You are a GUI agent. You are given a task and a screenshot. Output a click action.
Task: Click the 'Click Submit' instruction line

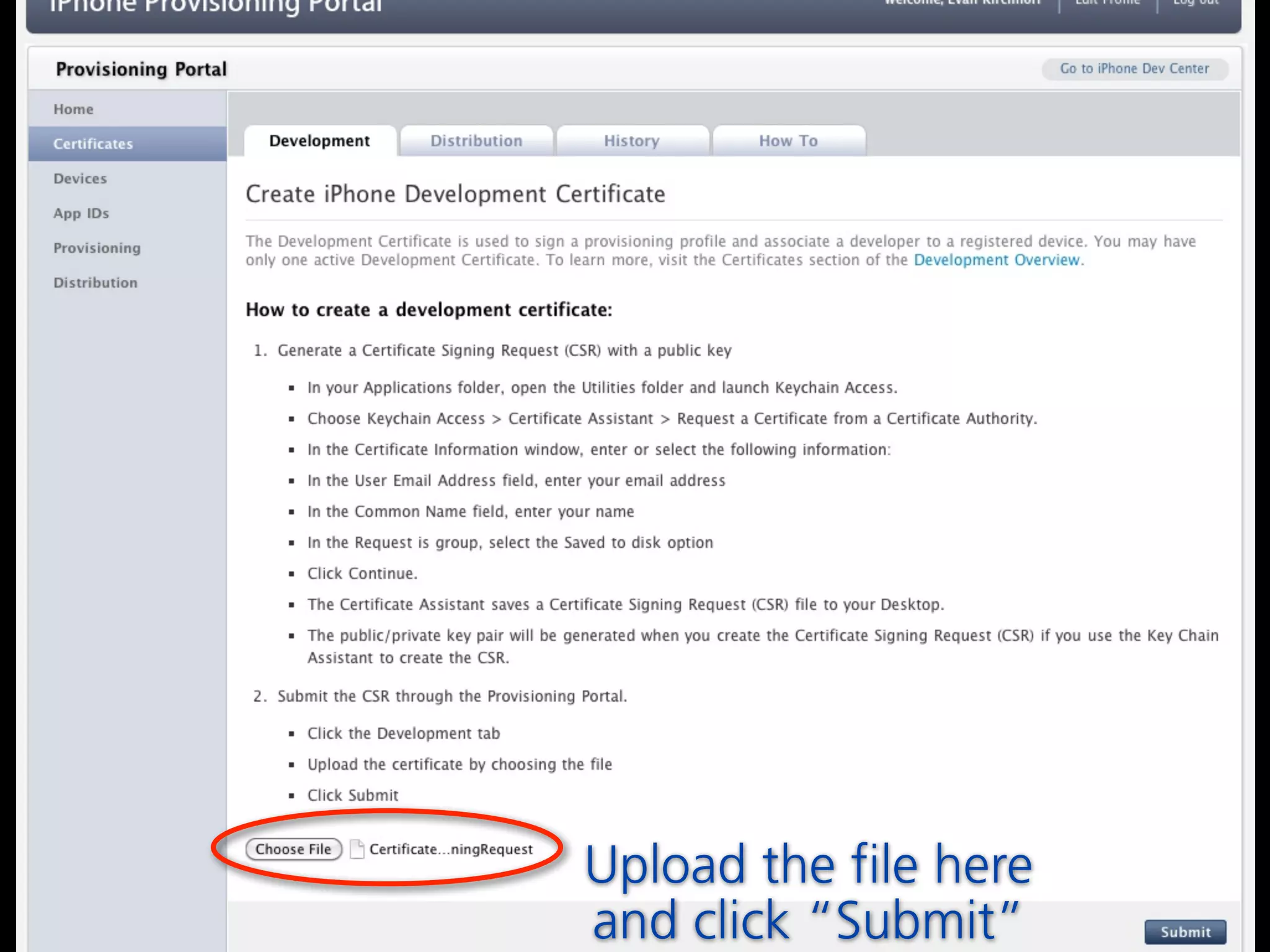click(353, 795)
